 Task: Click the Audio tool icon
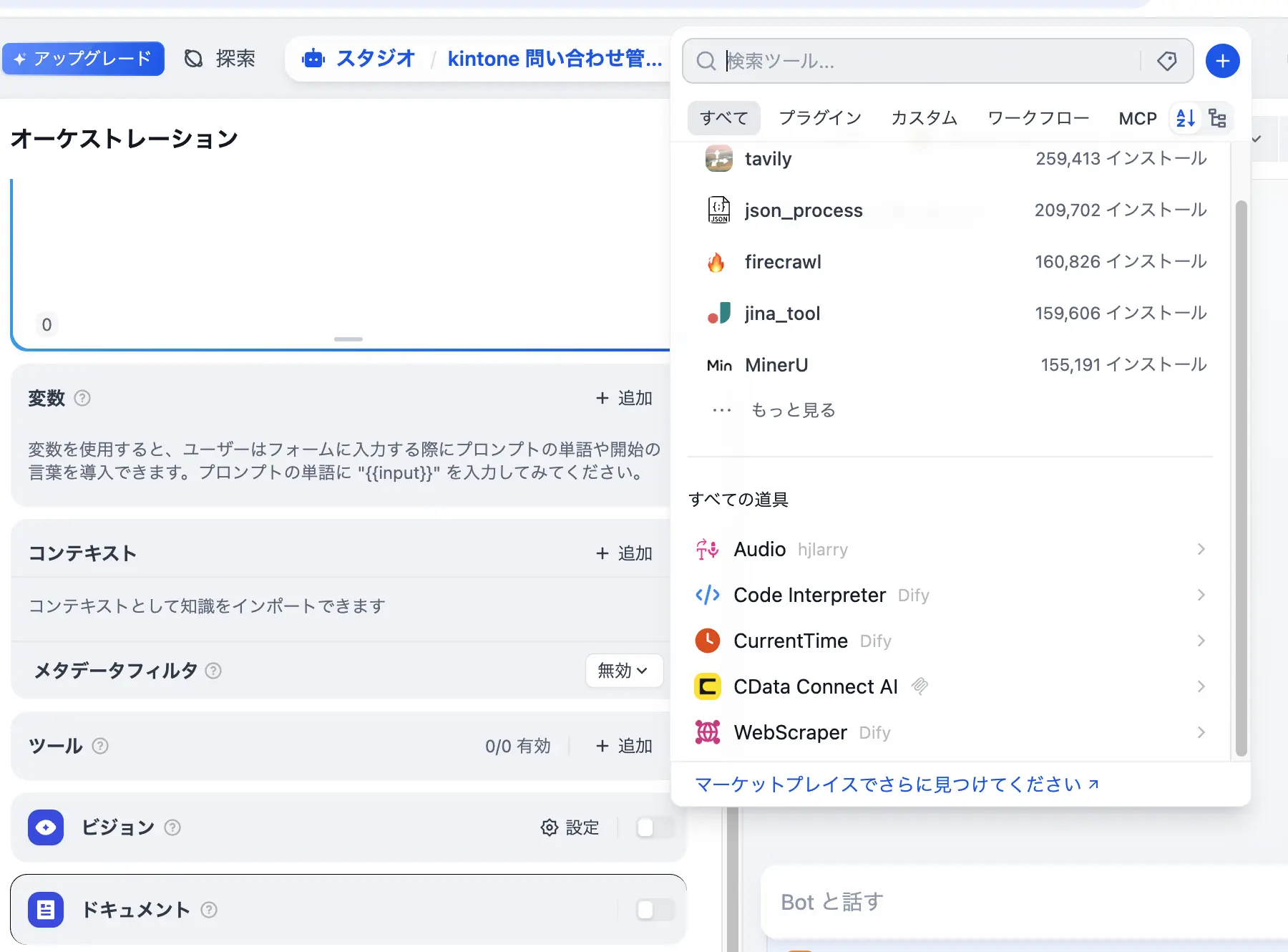(707, 549)
